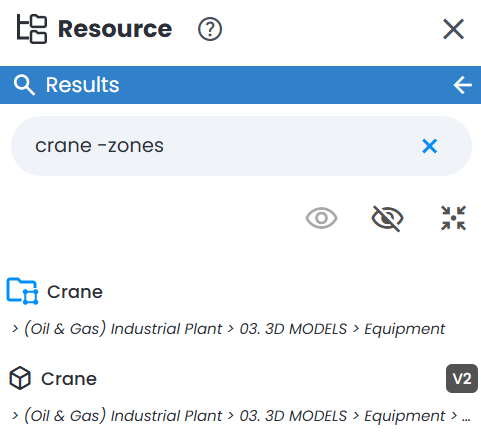Expand second result's breadcrumb path chevron
Screen dimensions: 481x436
(15, 416)
